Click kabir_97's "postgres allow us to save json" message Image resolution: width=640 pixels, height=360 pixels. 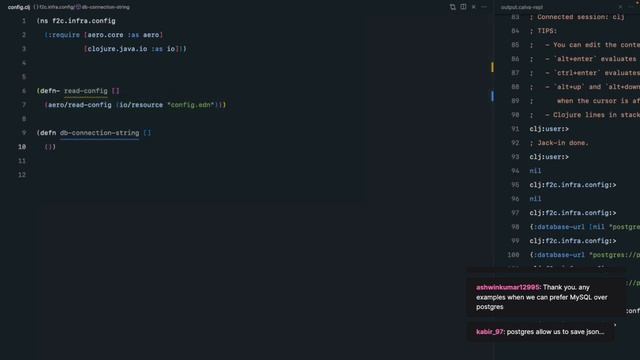click(x=556, y=332)
